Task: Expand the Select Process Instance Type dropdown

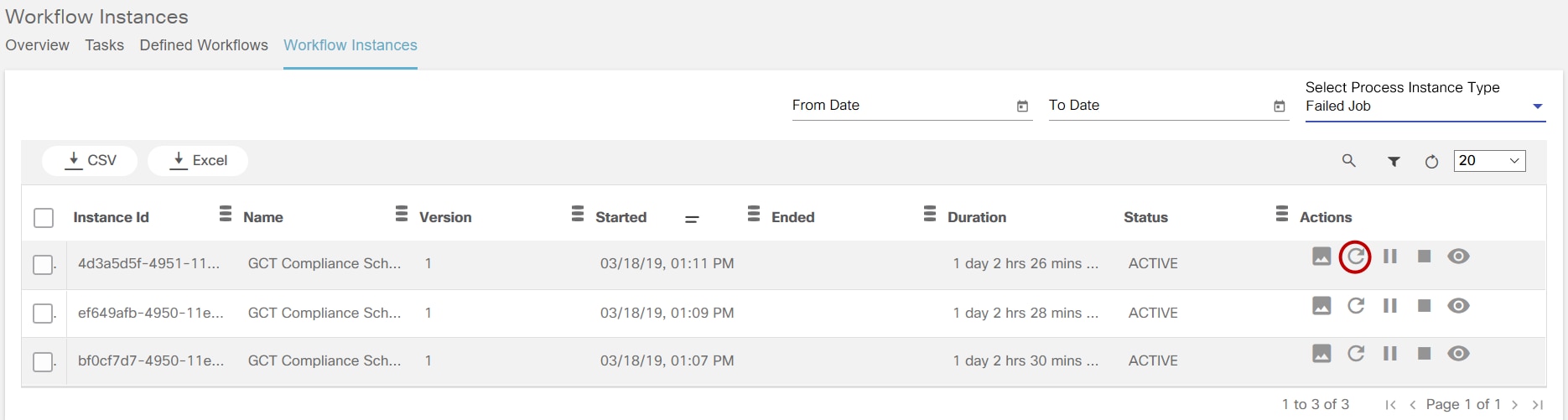Action: tap(1537, 106)
